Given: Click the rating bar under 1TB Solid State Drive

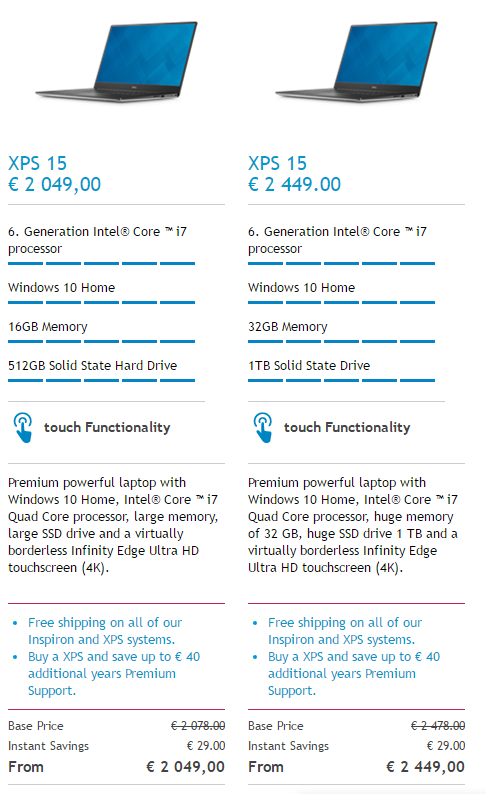Looking at the screenshot, I should tap(341, 380).
